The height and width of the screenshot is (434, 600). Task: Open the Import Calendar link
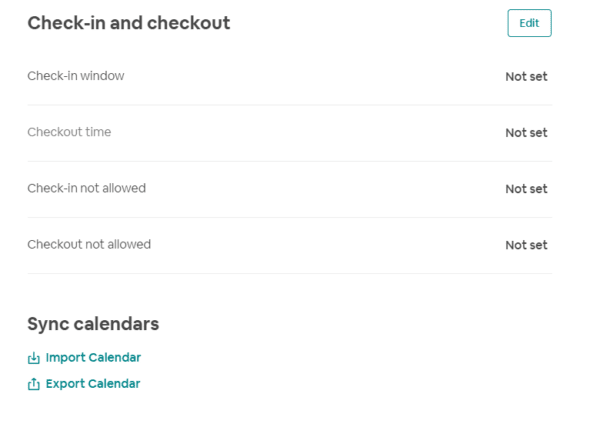coord(93,357)
